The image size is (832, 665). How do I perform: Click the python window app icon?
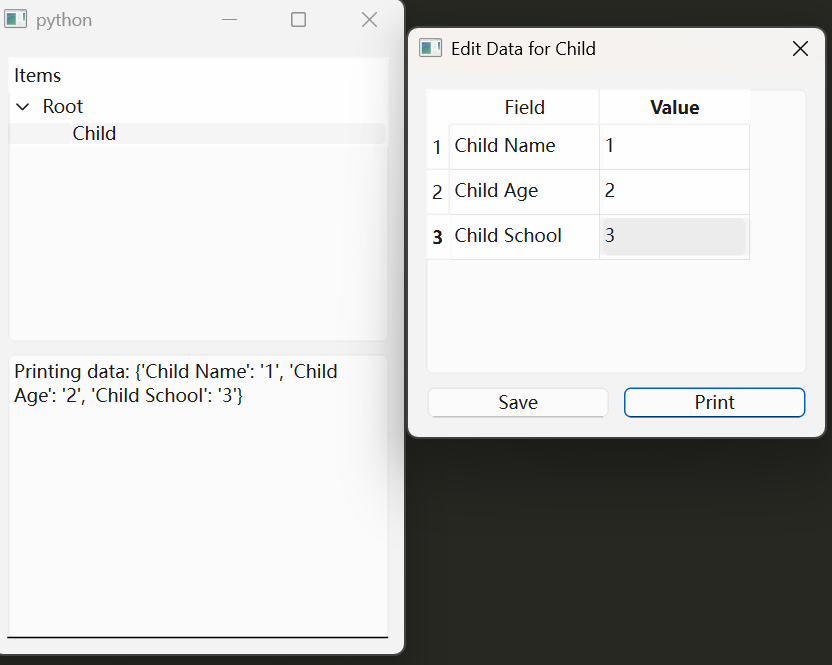pos(15,20)
